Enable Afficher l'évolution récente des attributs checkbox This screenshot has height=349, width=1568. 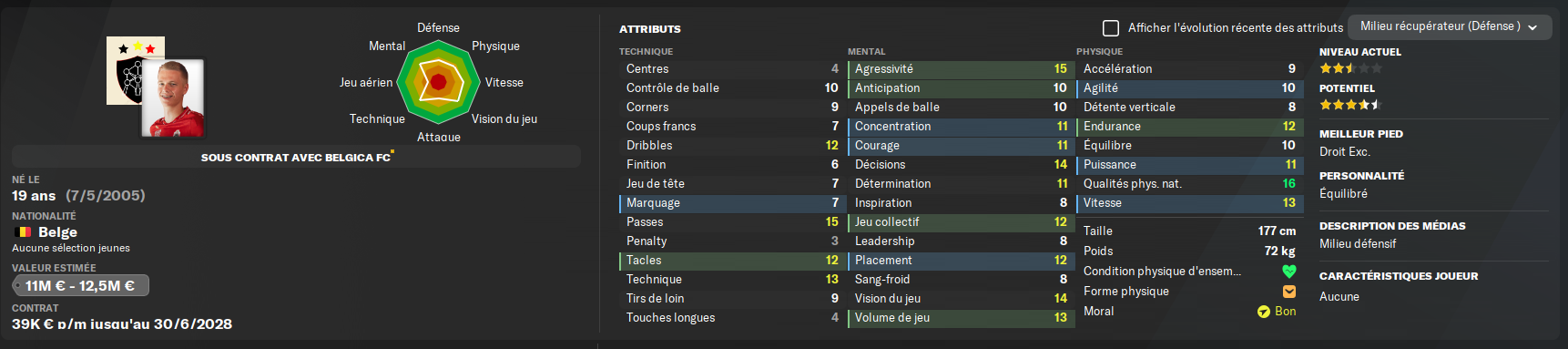(x=1111, y=28)
